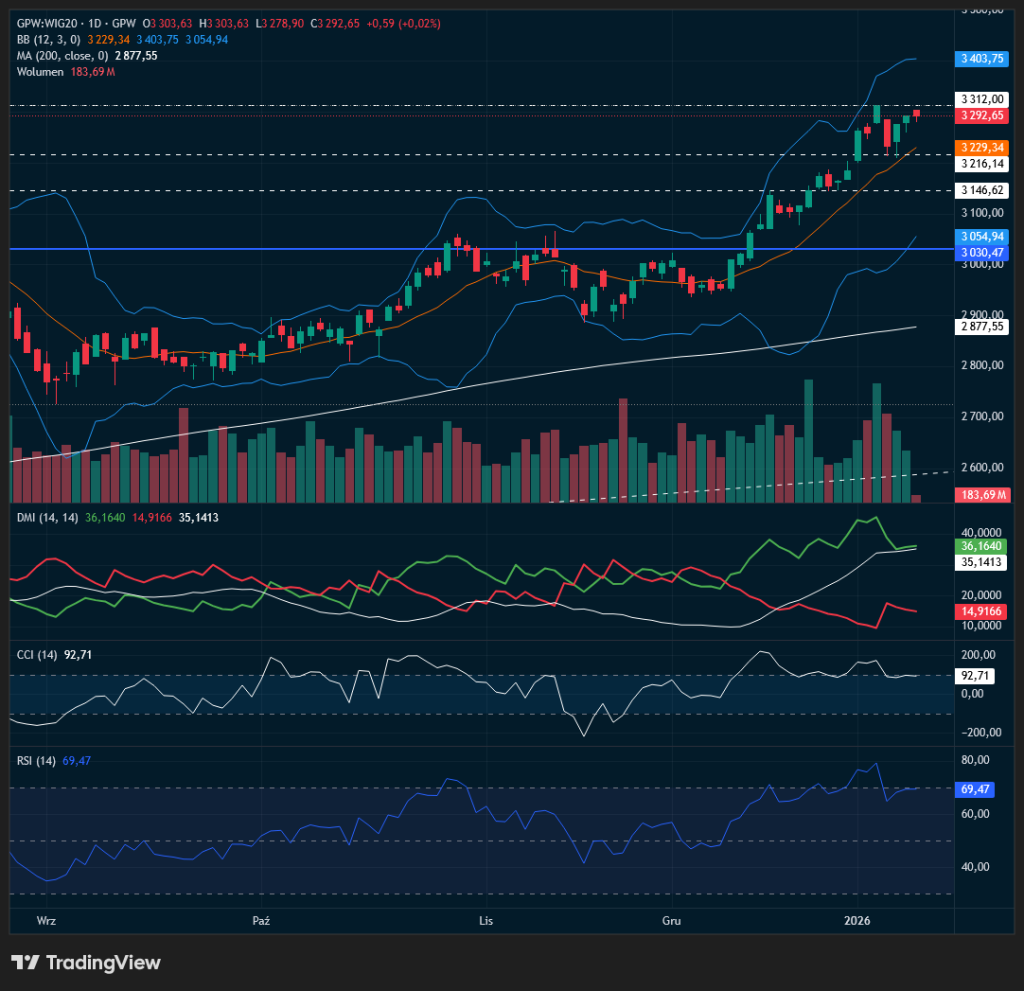Select the RSI (14) indicator label
The height and width of the screenshot is (991, 1024).
point(36,761)
